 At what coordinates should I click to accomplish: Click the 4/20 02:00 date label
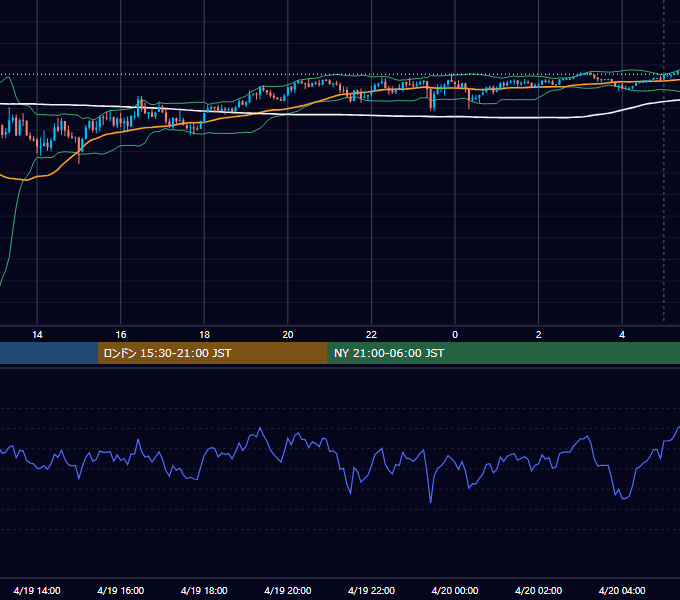(x=539, y=590)
